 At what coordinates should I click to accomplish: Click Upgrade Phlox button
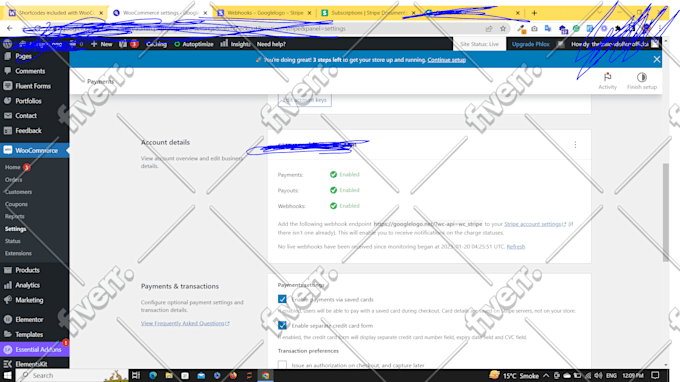tap(530, 44)
